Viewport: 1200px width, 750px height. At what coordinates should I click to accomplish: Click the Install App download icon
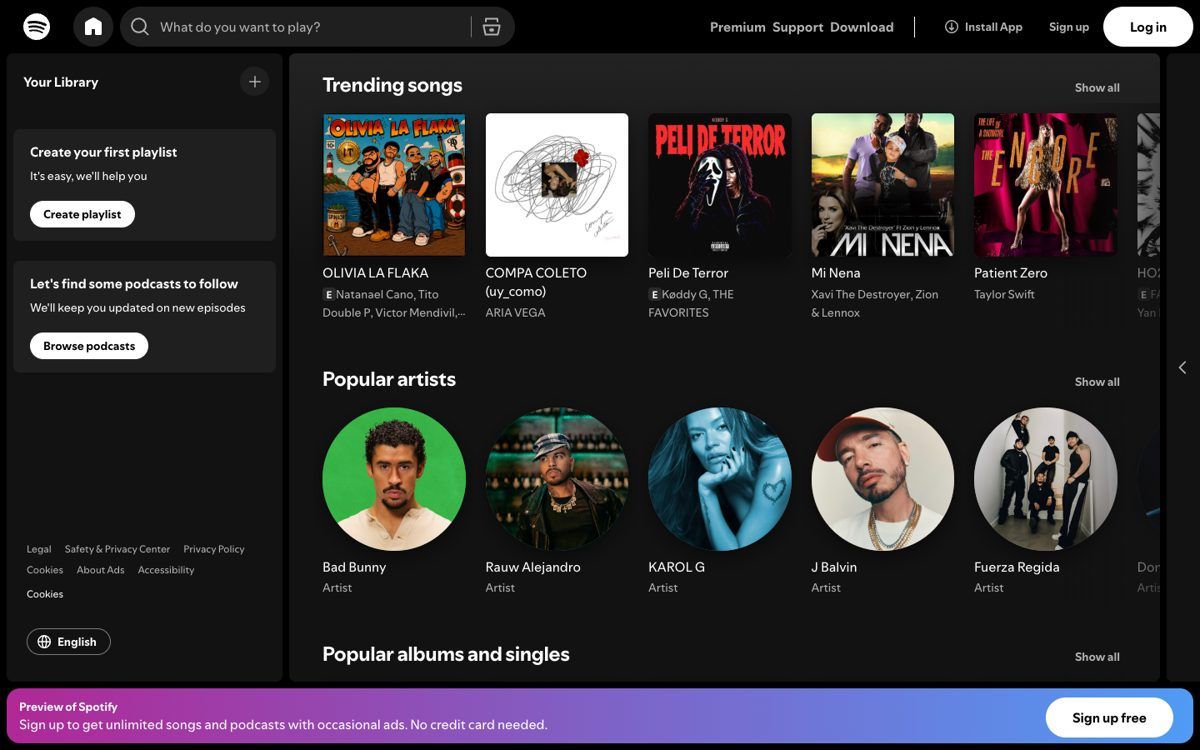point(951,27)
